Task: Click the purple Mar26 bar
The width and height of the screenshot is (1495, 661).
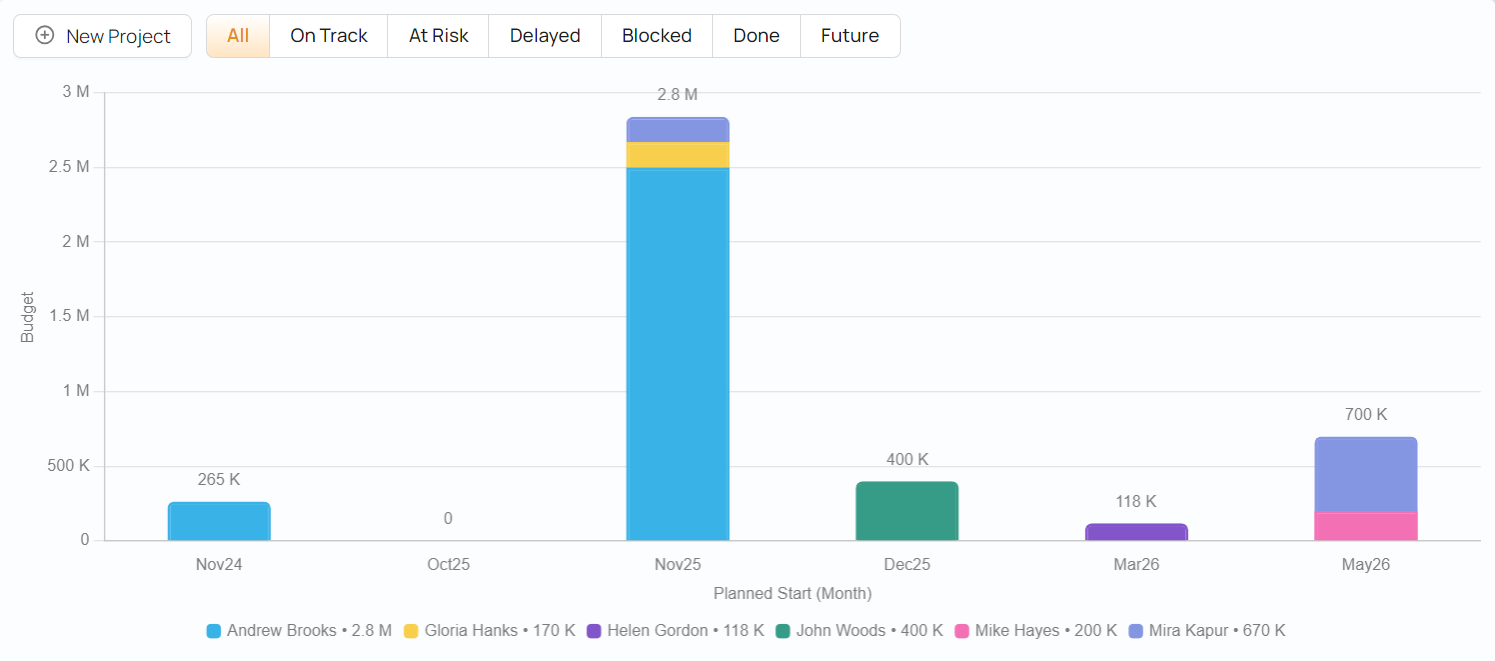Action: (1136, 532)
